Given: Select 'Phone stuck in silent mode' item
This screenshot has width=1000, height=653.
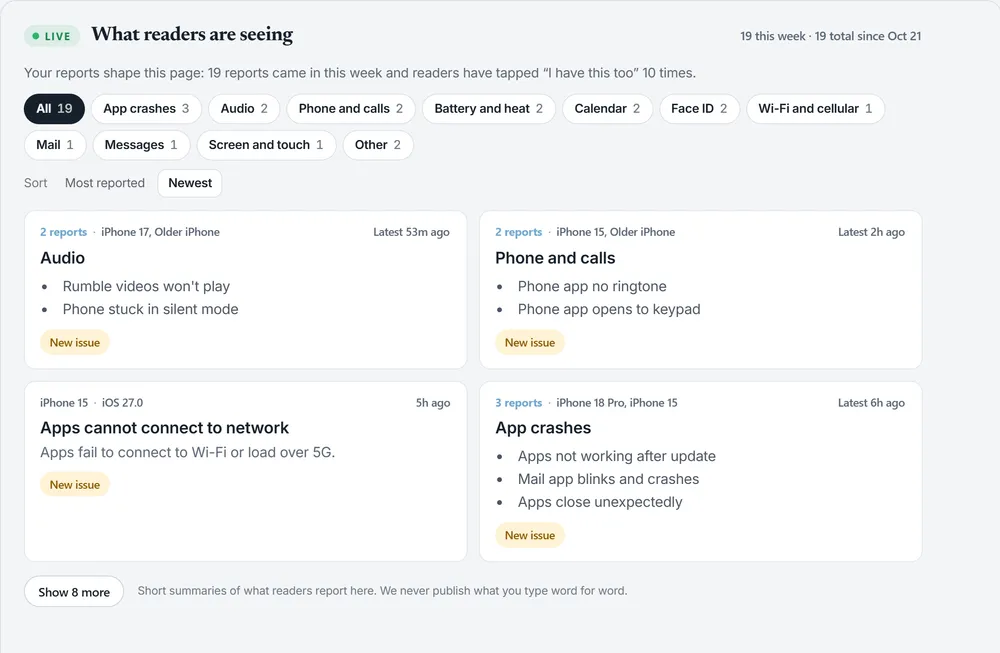Looking at the screenshot, I should [151, 309].
